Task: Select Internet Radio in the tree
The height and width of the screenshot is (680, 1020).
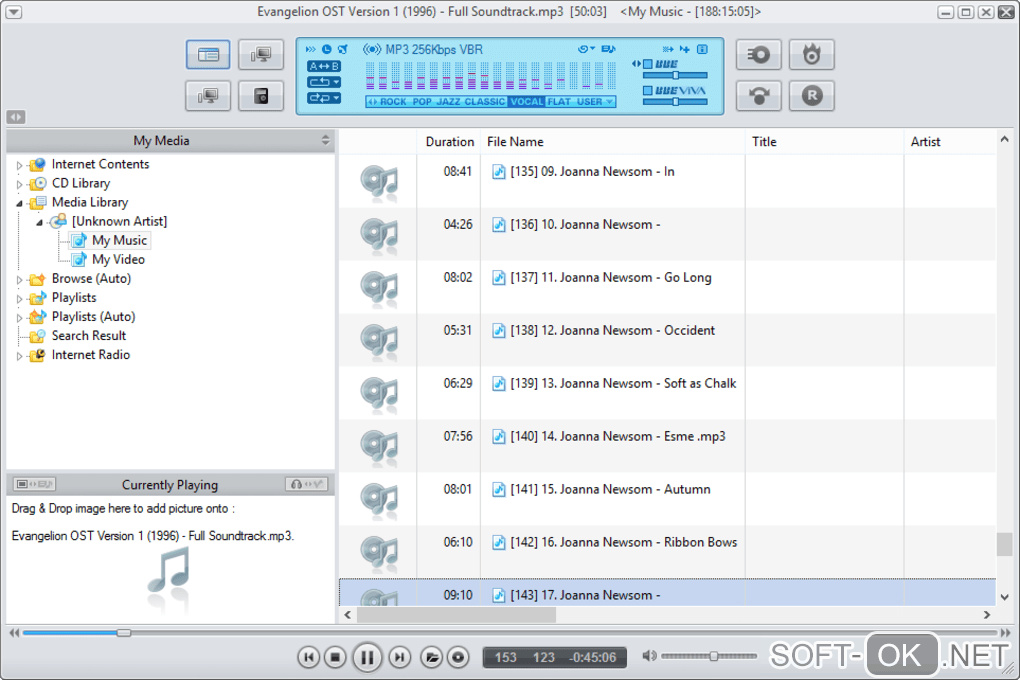Action: click(90, 355)
